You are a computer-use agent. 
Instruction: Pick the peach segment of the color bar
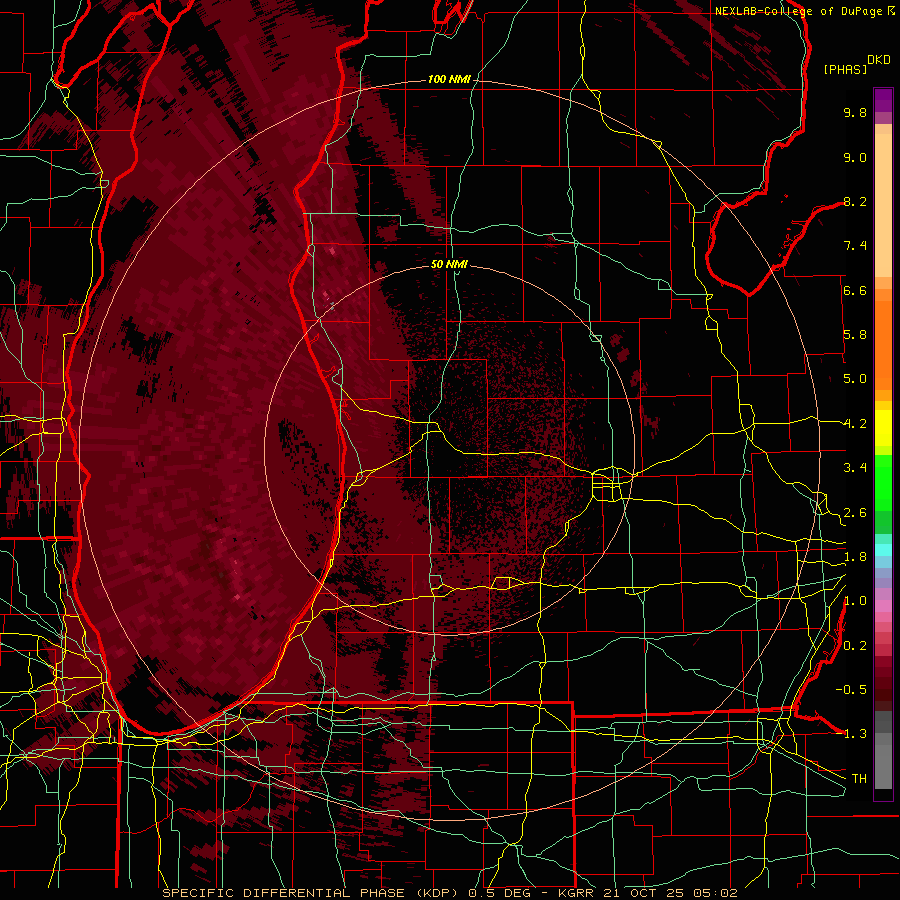[883, 205]
